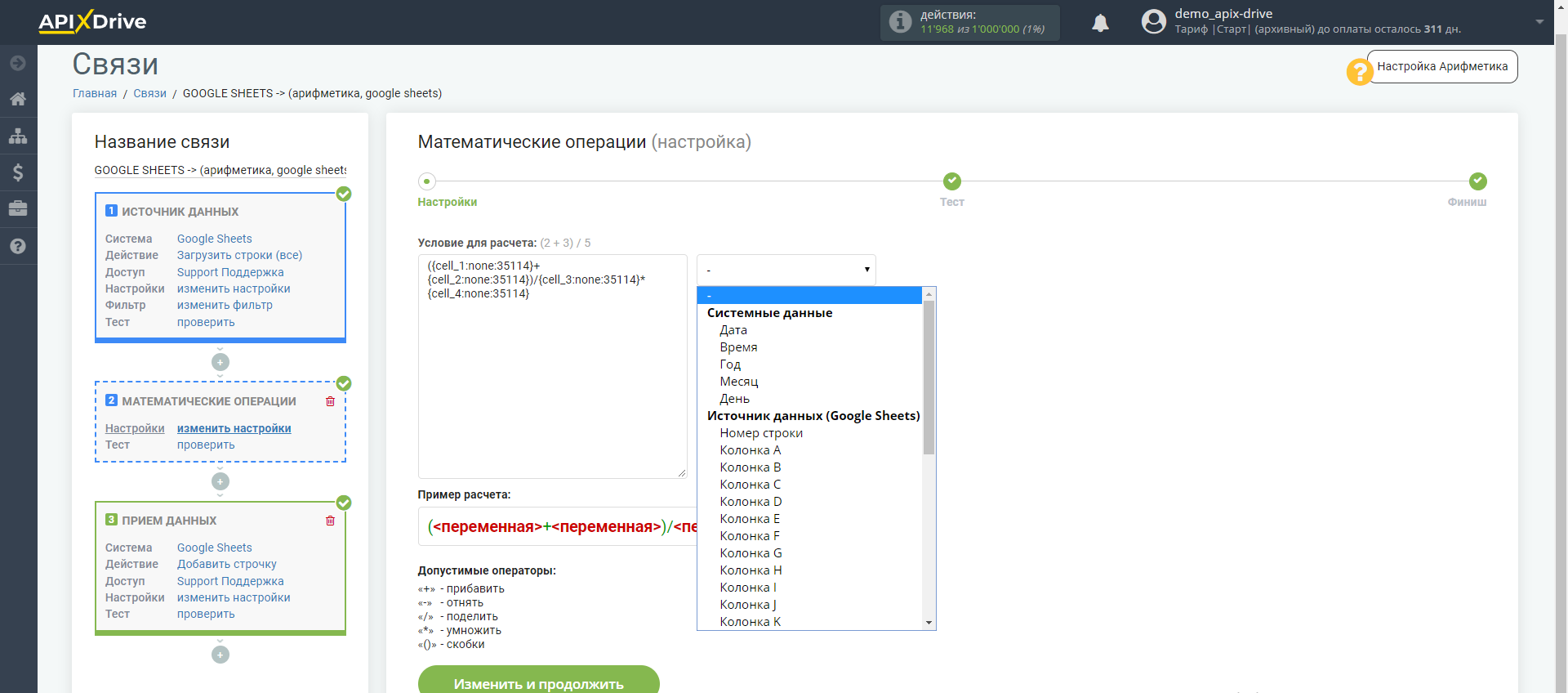Open the home icon in sidebar
1568x693 pixels.
(18, 99)
